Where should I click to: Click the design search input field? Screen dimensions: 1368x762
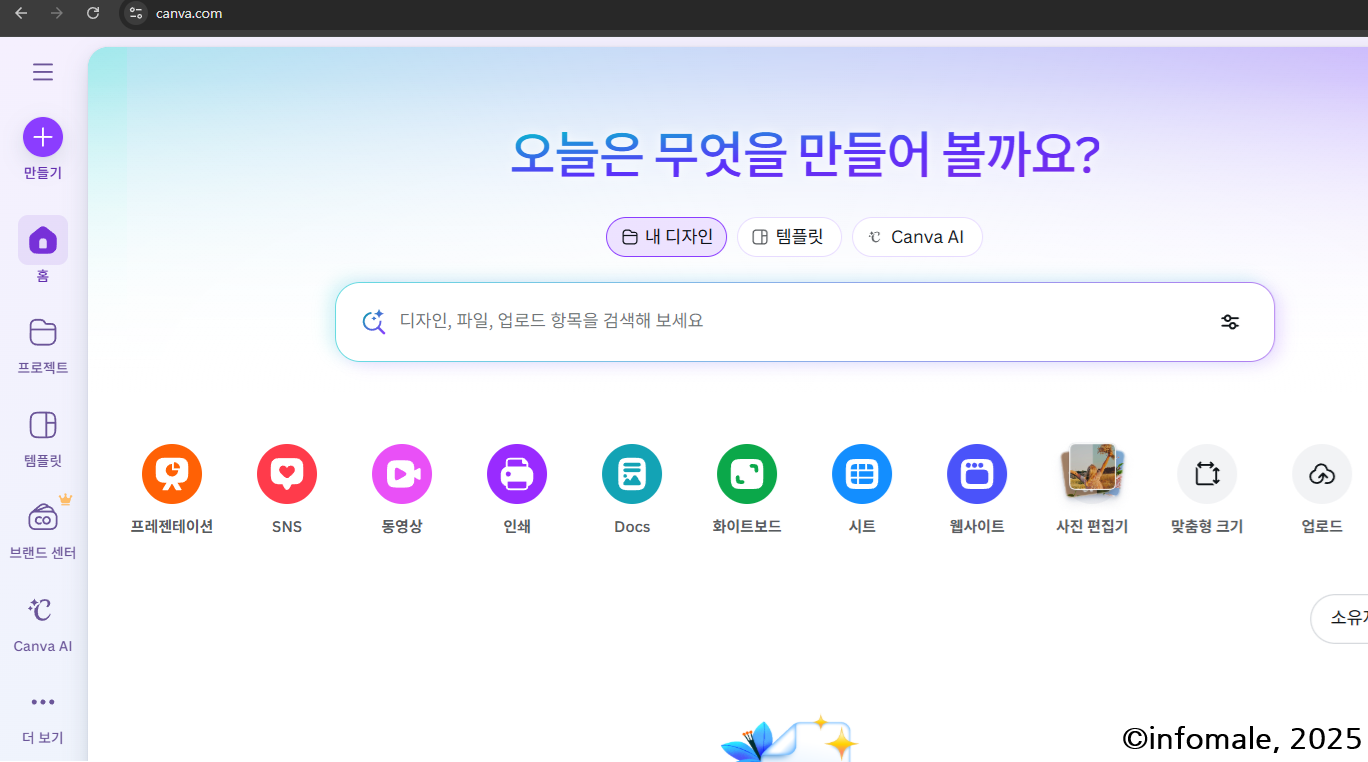tap(804, 322)
